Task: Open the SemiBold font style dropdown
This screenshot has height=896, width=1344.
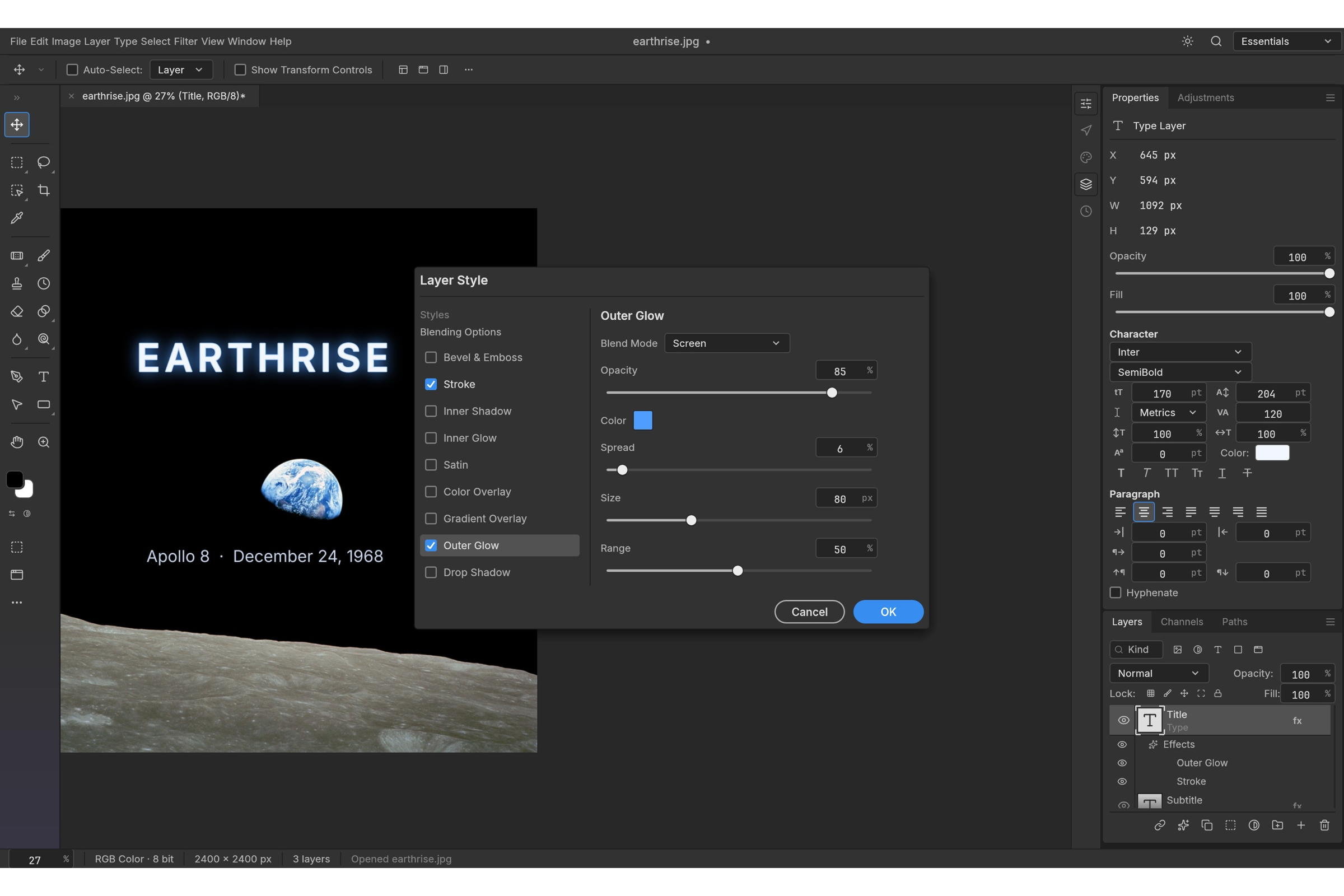Action: tap(1180, 372)
